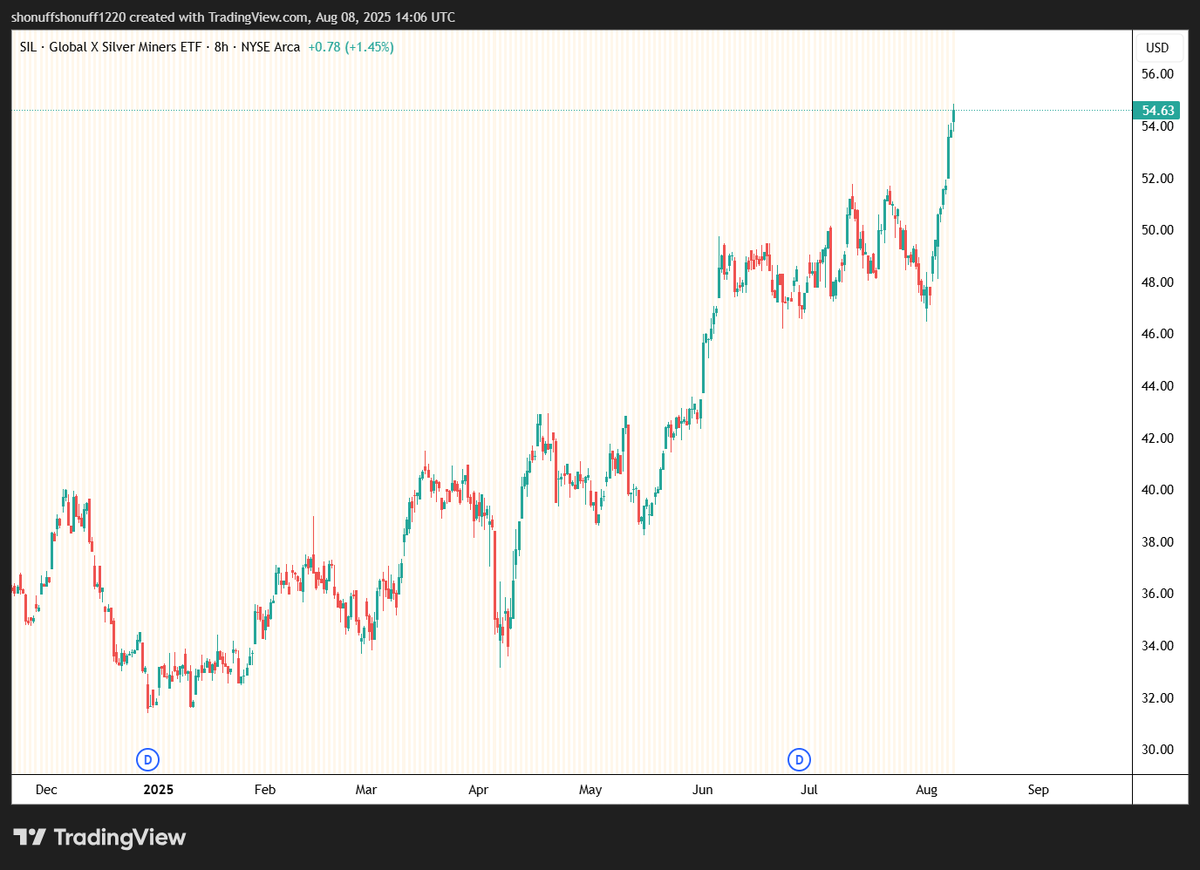Click the +0.78 (+1.45%) change value

(x=350, y=47)
